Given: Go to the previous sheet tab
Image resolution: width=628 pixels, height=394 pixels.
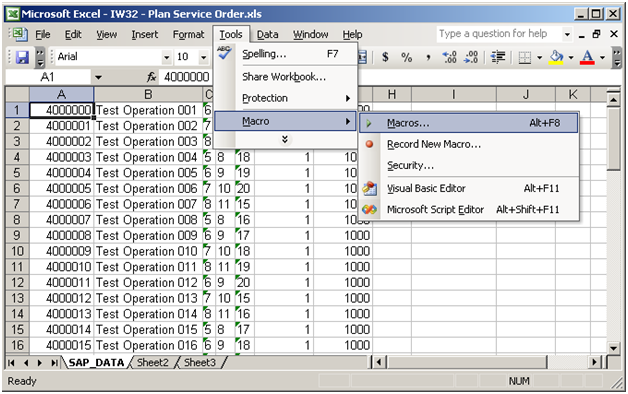Looking at the screenshot, I should [x=26, y=363].
